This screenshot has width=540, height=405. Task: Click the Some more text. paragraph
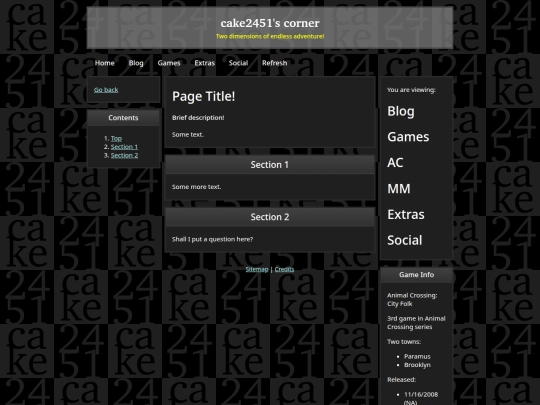(196, 187)
